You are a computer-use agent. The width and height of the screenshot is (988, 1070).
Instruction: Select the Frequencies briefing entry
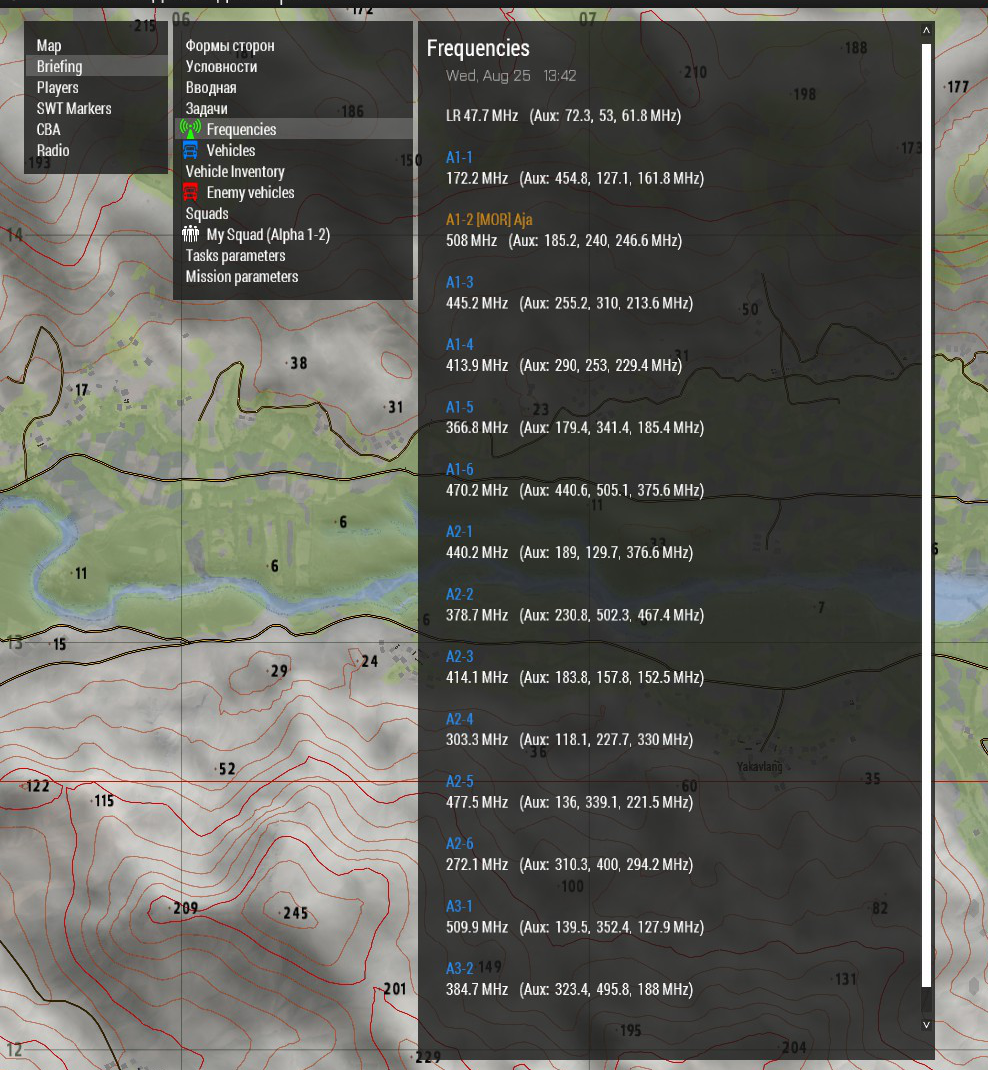pos(293,129)
